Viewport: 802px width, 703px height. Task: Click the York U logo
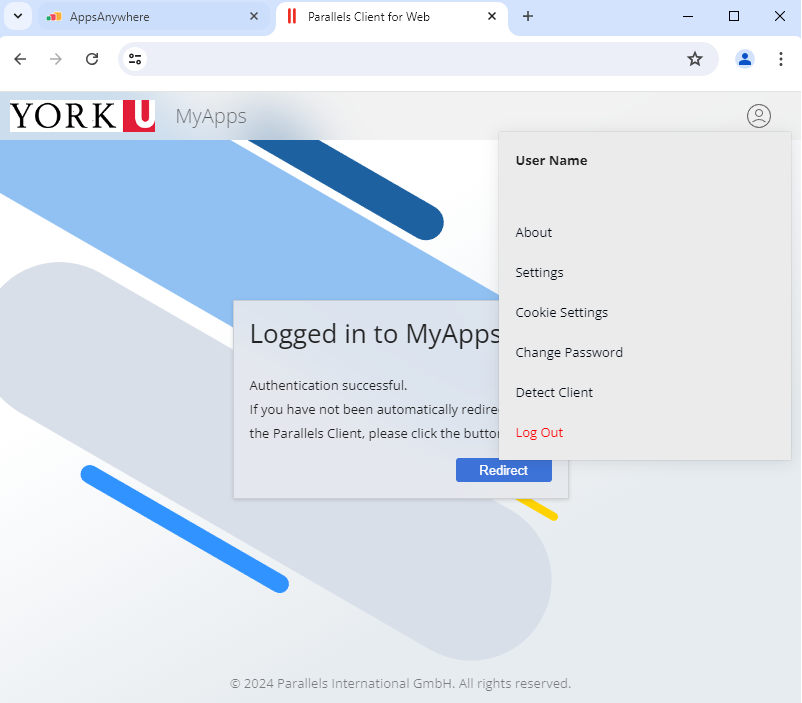[x=82, y=116]
